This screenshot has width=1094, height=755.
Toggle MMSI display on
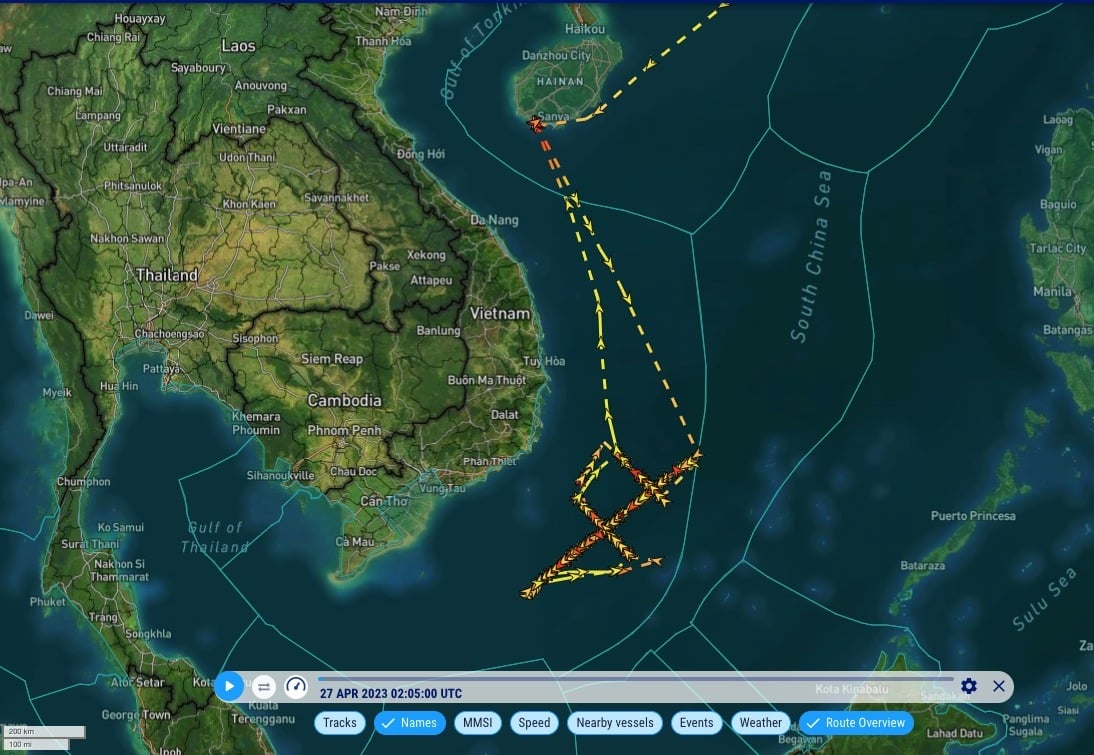pyautogui.click(x=478, y=723)
